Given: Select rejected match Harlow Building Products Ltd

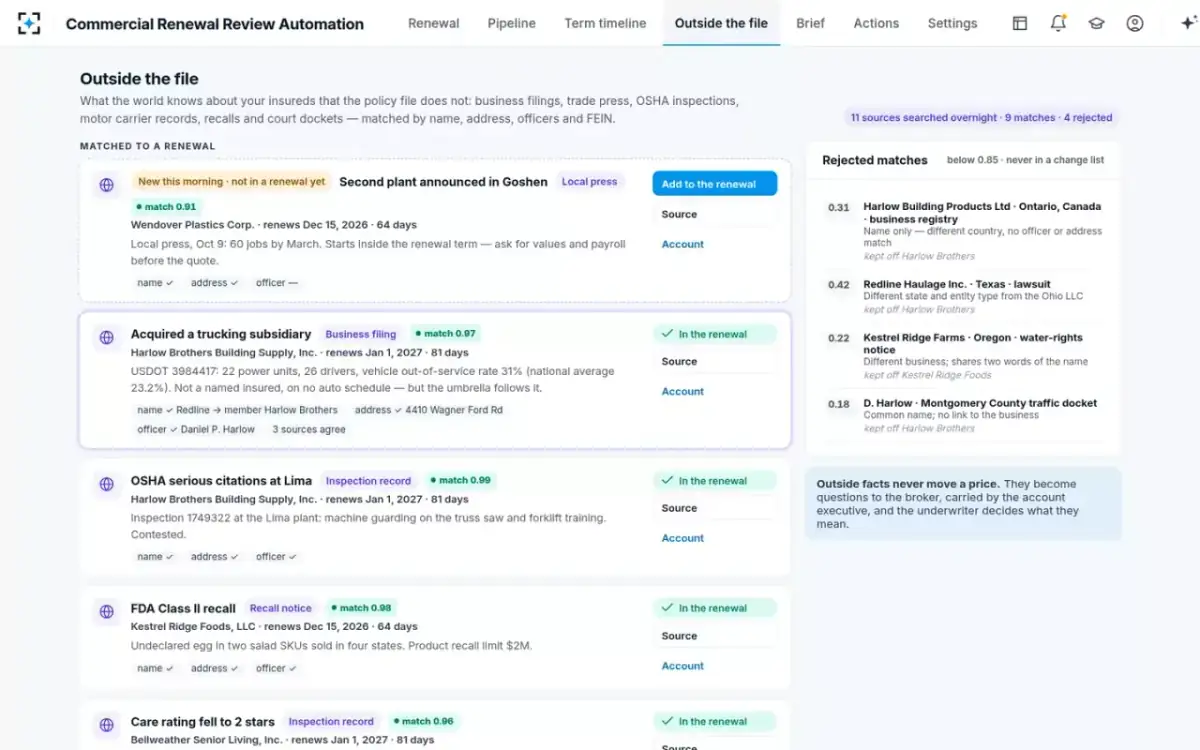Looking at the screenshot, I should [x=965, y=233].
